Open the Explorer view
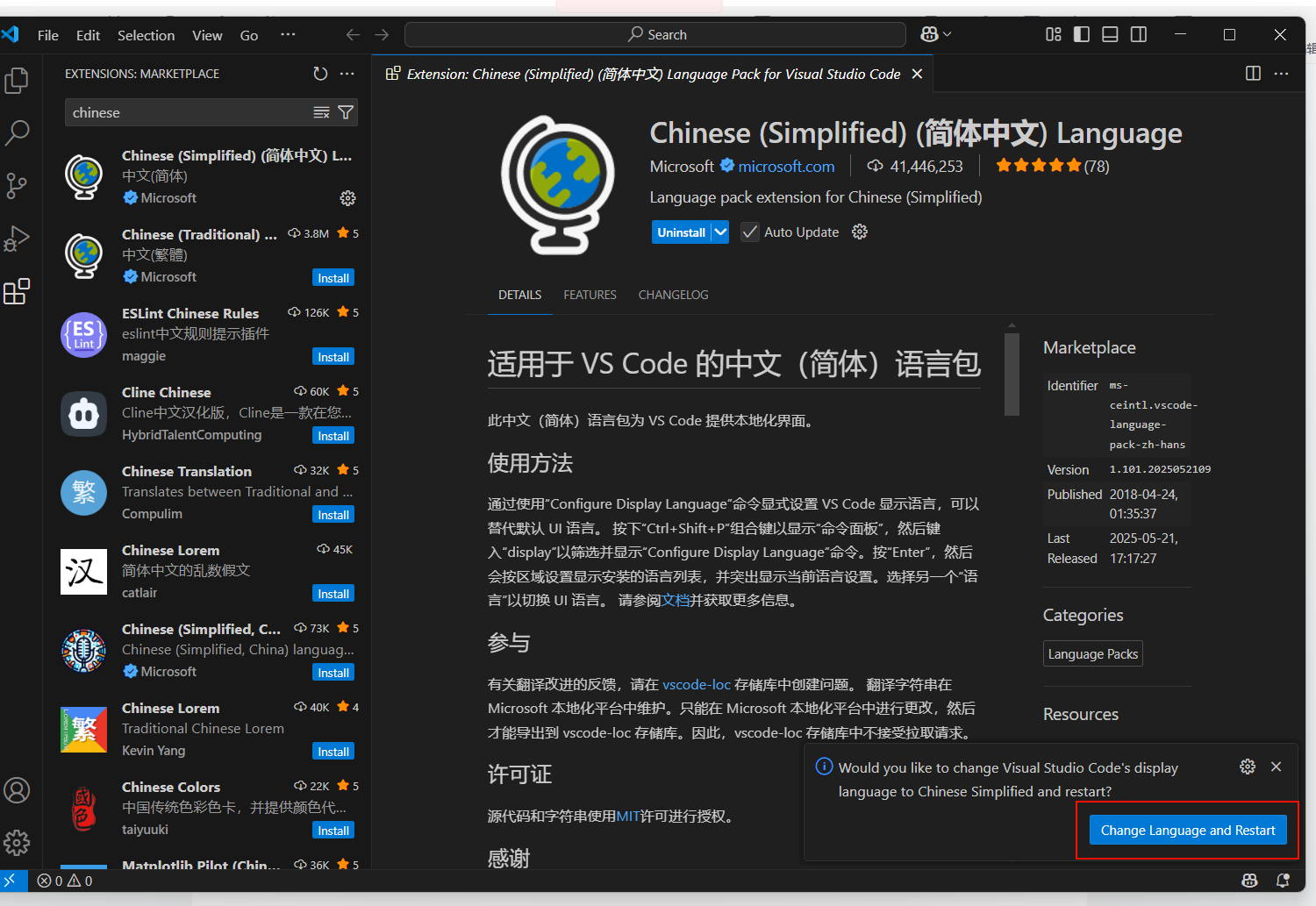Image resolution: width=1316 pixels, height=906 pixels. tap(18, 80)
